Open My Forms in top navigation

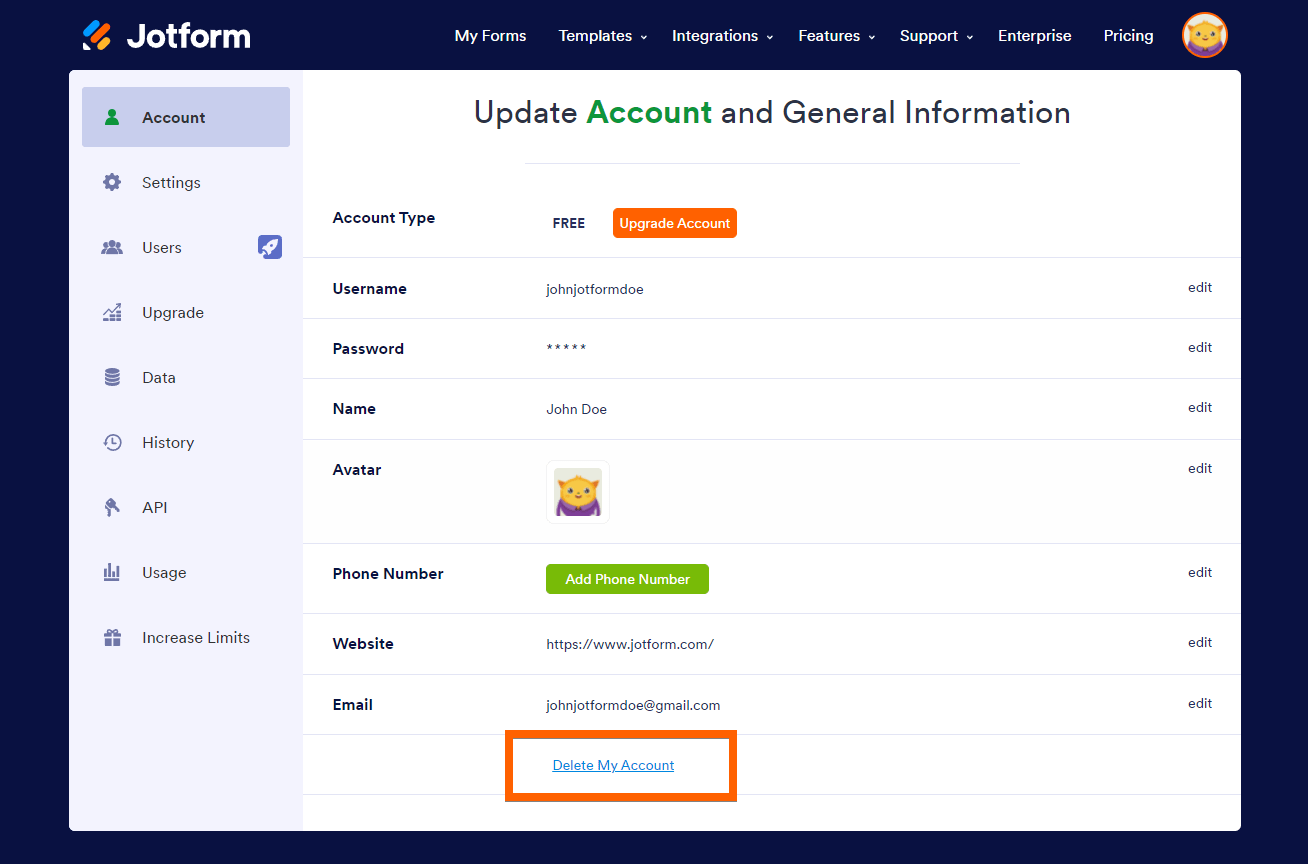(x=490, y=36)
